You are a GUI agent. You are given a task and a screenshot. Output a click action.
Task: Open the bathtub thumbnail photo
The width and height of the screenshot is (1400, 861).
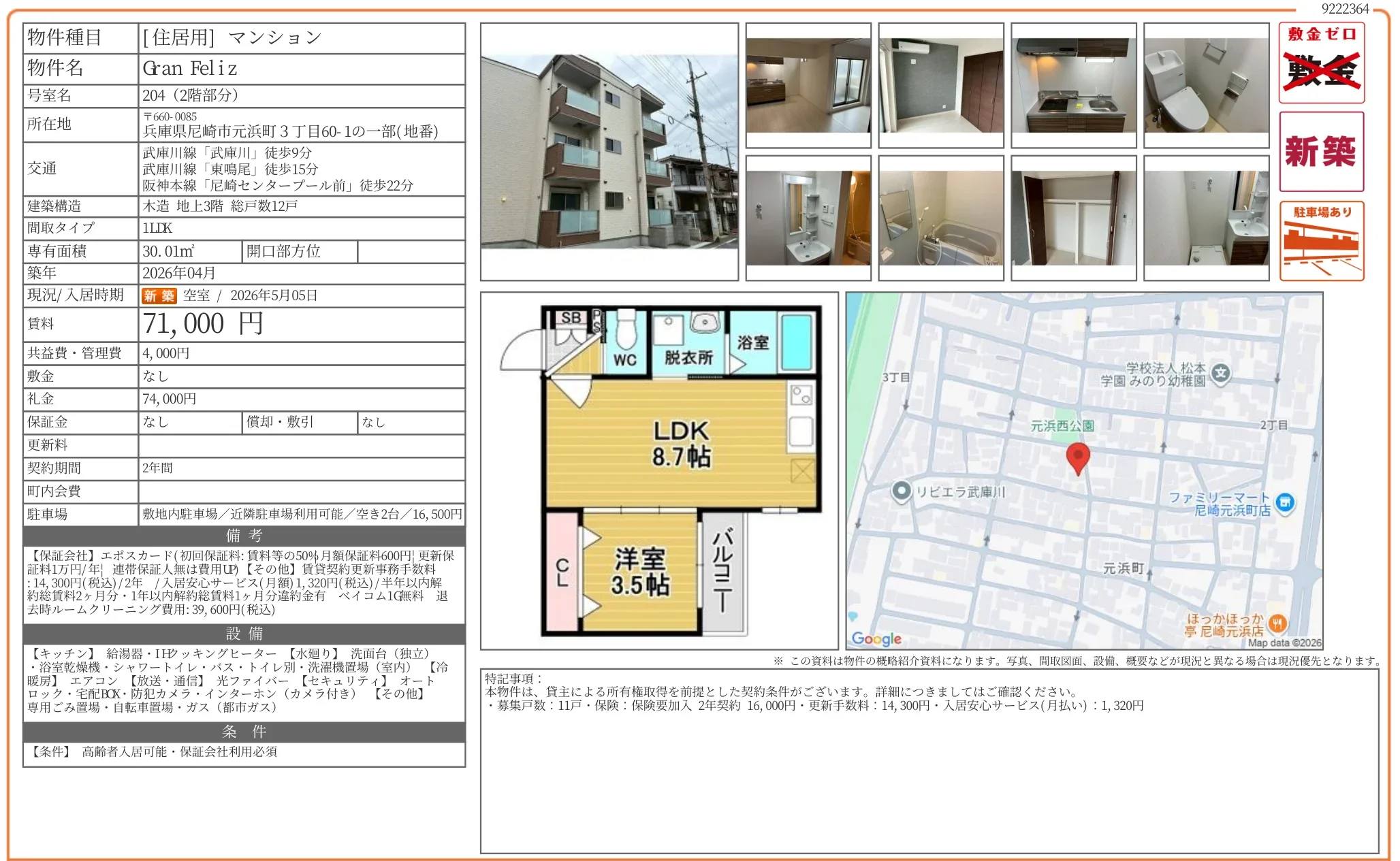[x=940, y=218]
